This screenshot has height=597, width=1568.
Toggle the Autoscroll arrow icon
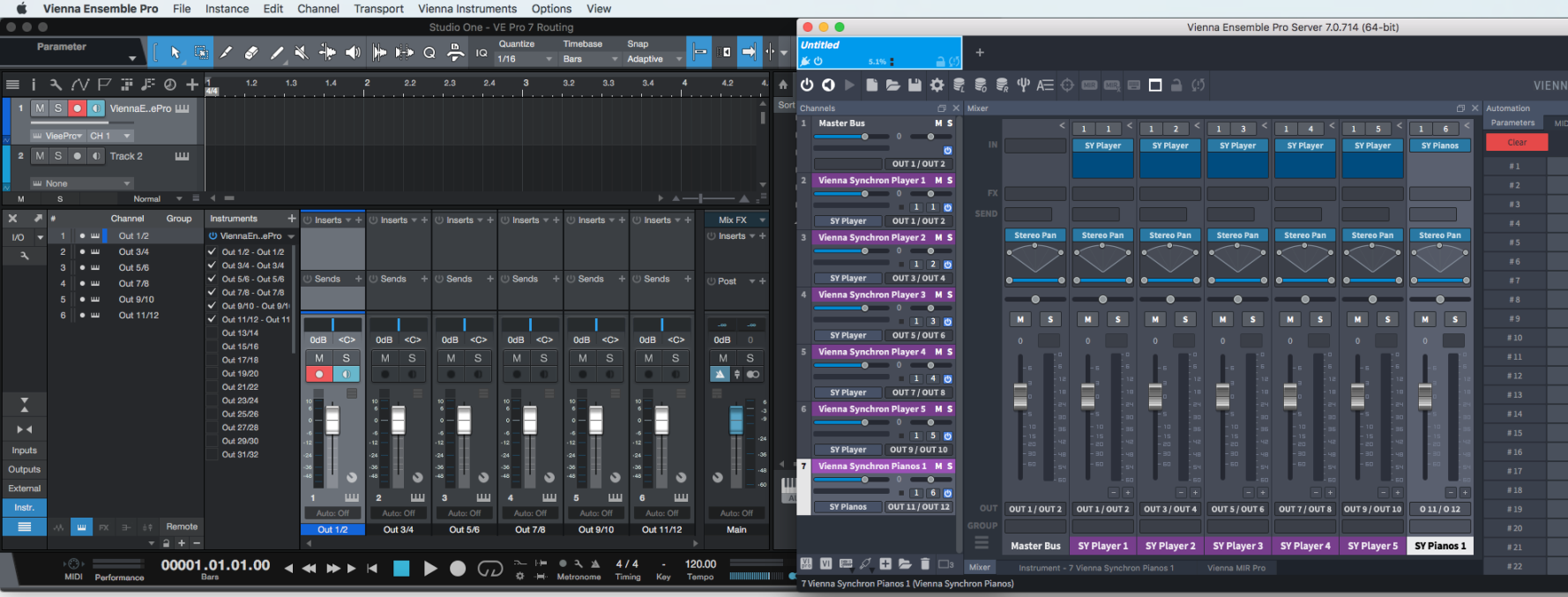(749, 52)
